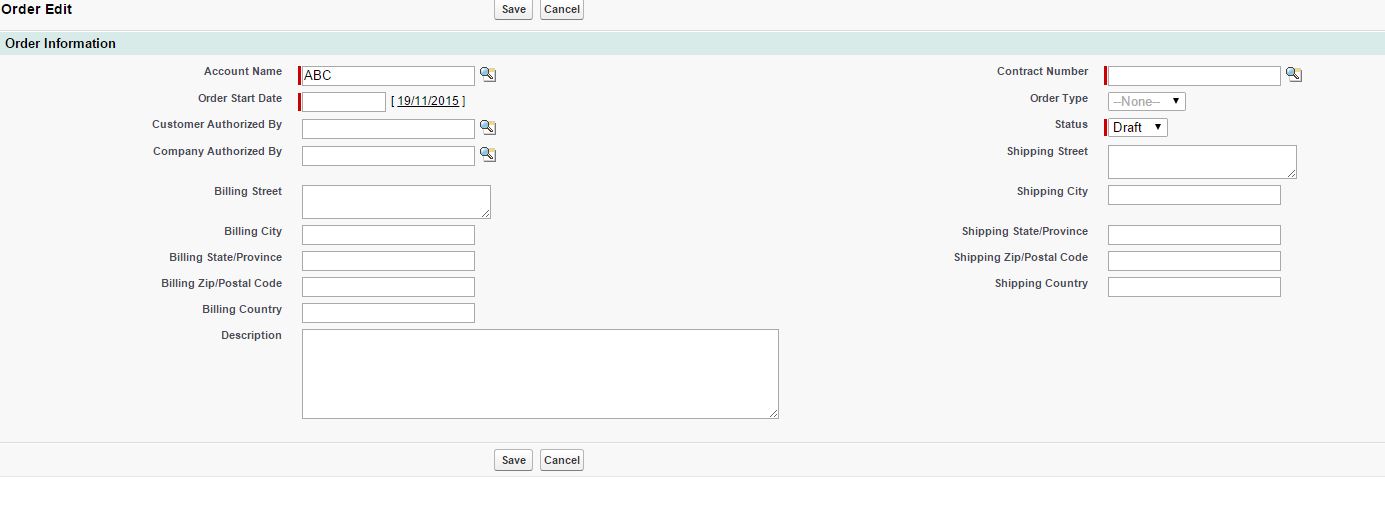Expand the Status dropdown showing Draft
Screen dimensions: 1385x505
(1138, 127)
